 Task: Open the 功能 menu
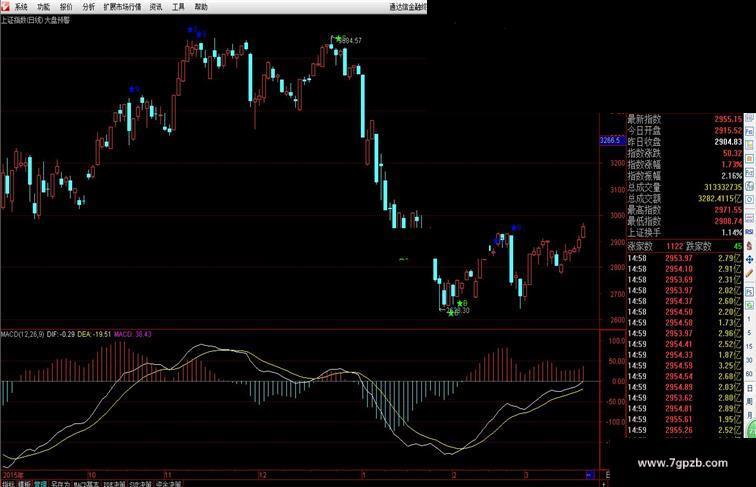pyautogui.click(x=43, y=7)
